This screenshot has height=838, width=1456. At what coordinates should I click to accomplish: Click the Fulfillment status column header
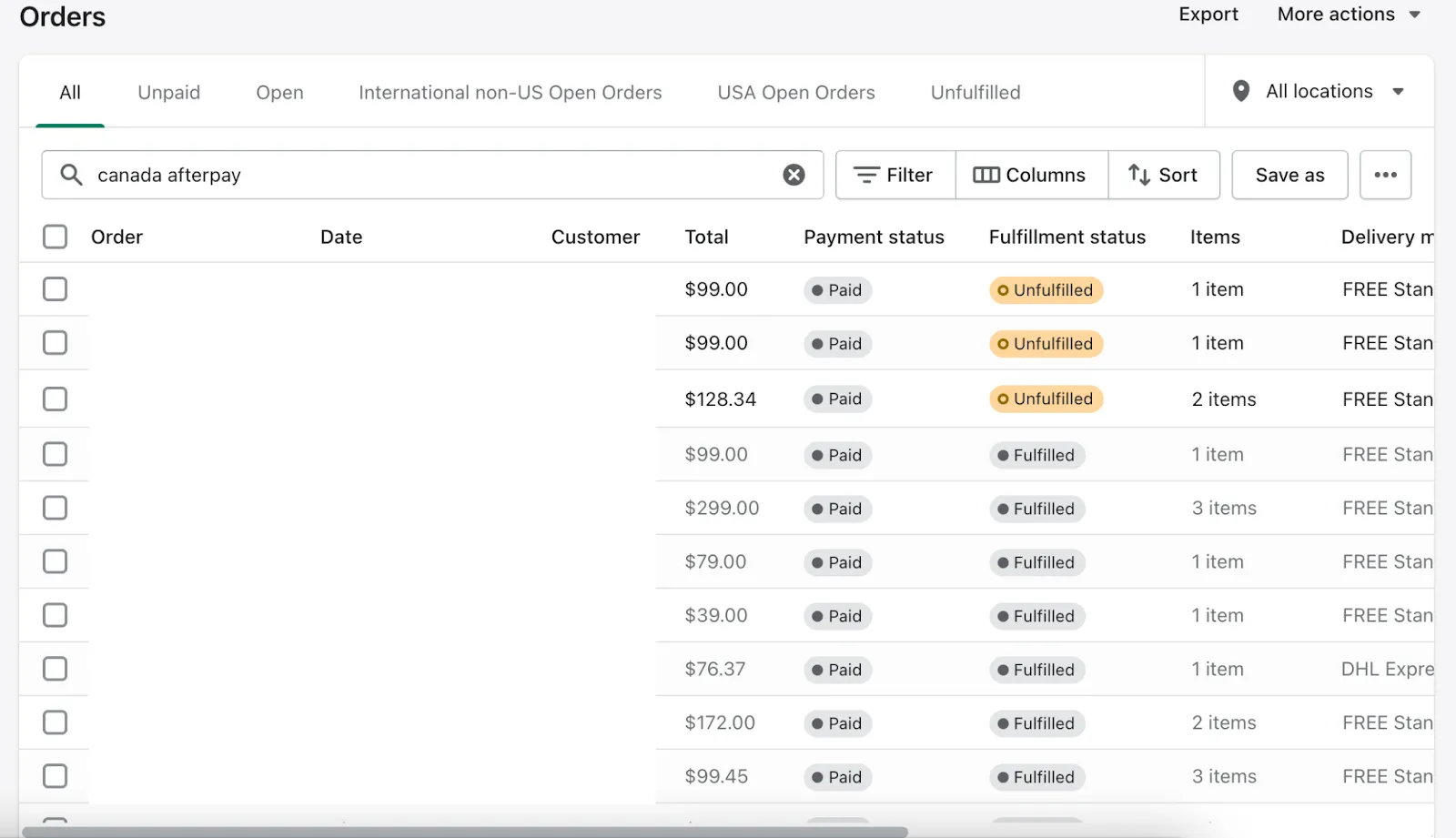coord(1067,237)
